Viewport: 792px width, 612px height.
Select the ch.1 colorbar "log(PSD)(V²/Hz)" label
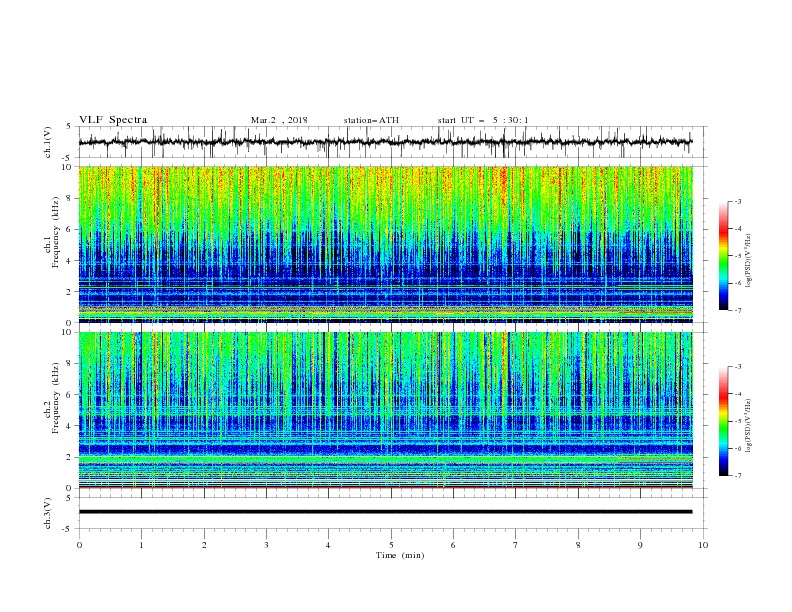[x=749, y=261]
